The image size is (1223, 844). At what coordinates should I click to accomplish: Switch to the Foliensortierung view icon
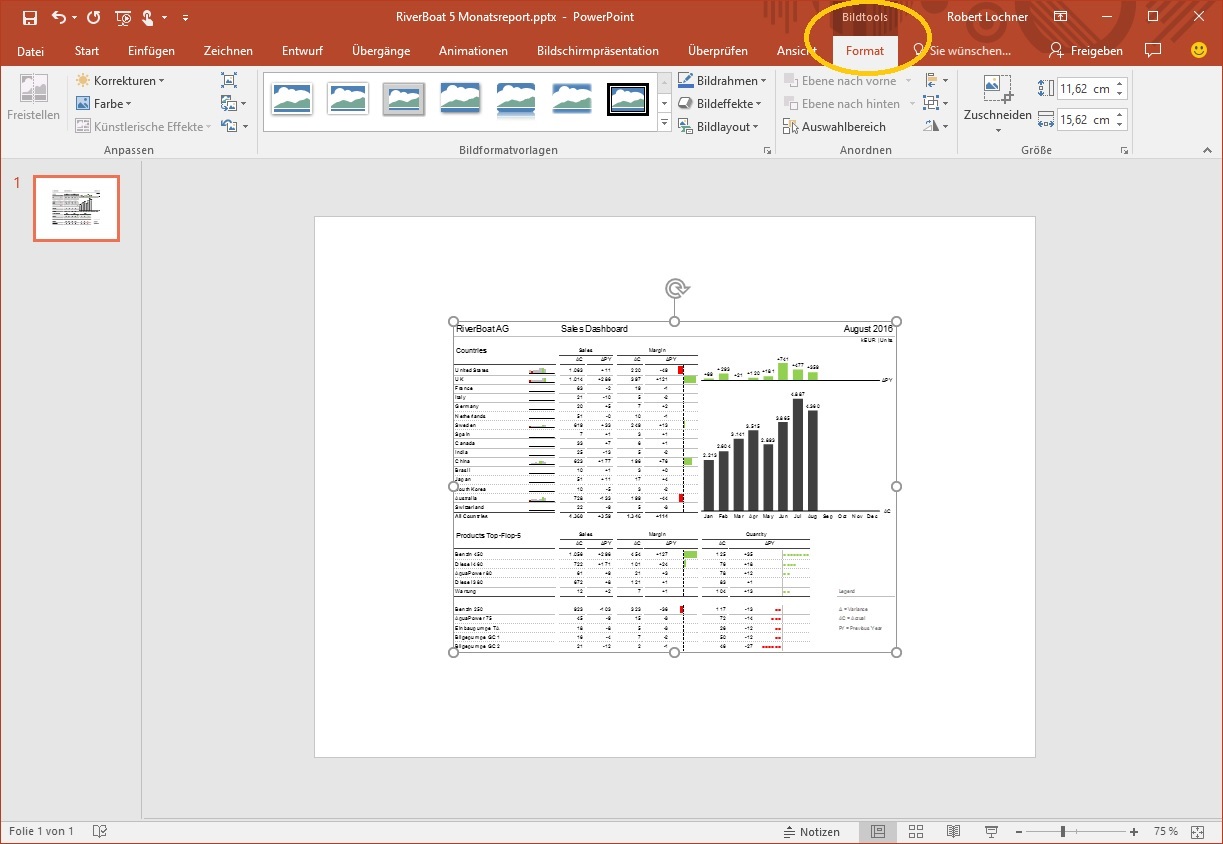(x=916, y=831)
